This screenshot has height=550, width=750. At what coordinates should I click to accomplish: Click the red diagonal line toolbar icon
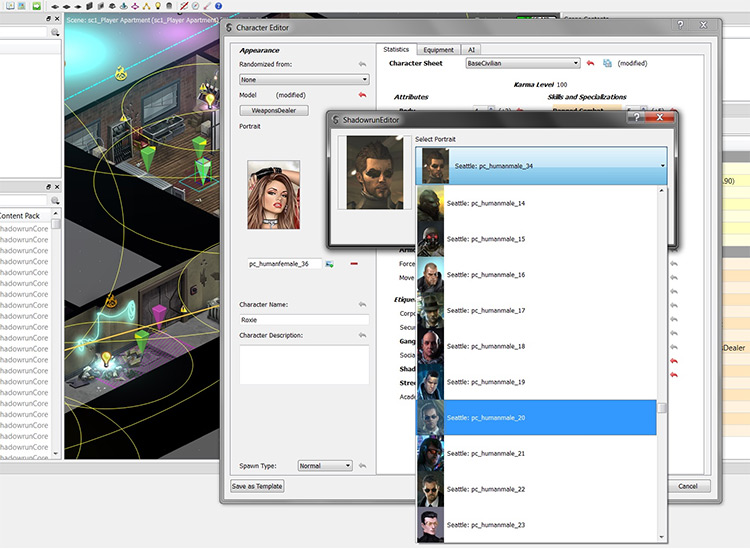184,6
